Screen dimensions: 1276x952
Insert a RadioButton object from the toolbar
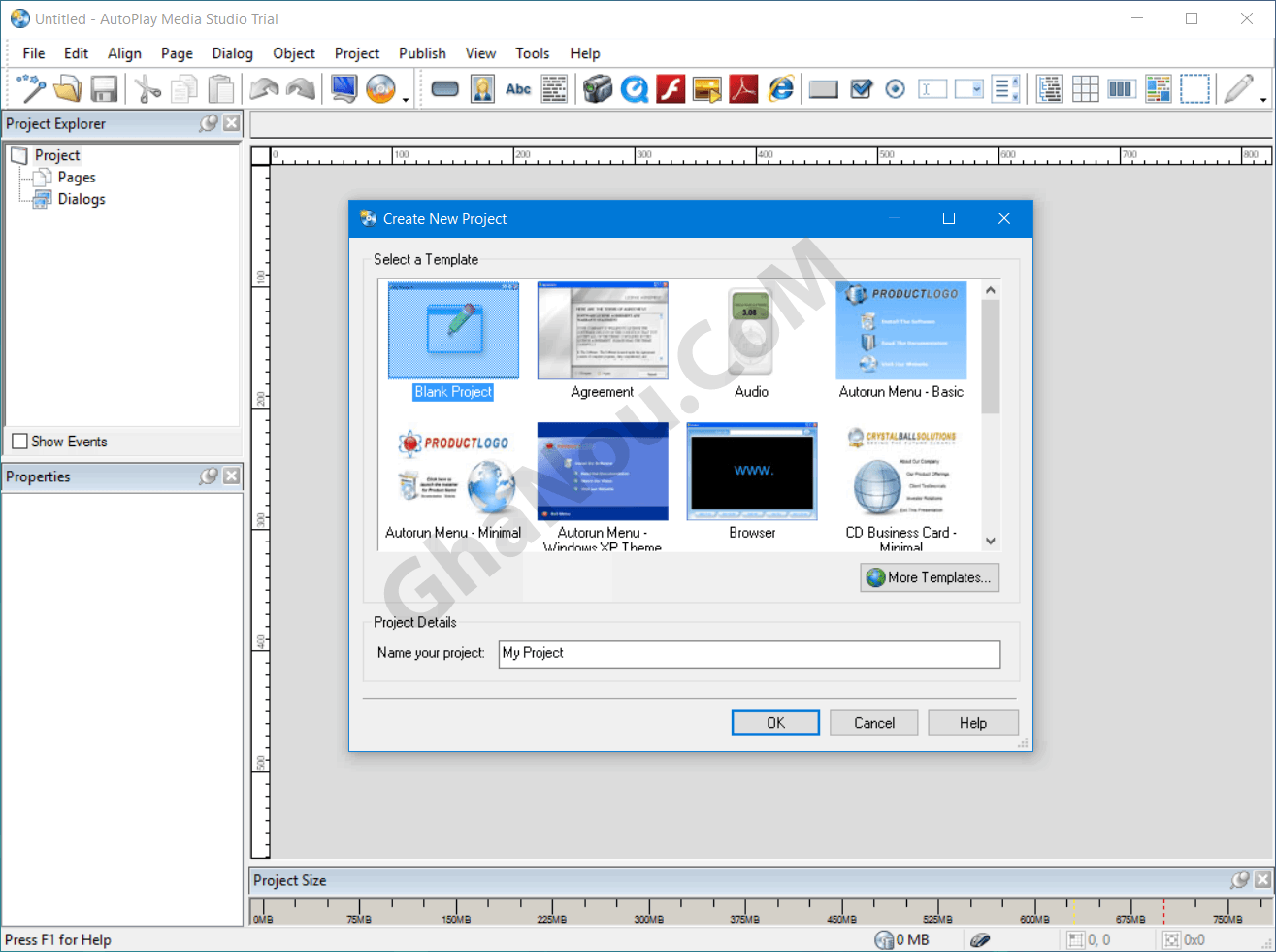896,89
